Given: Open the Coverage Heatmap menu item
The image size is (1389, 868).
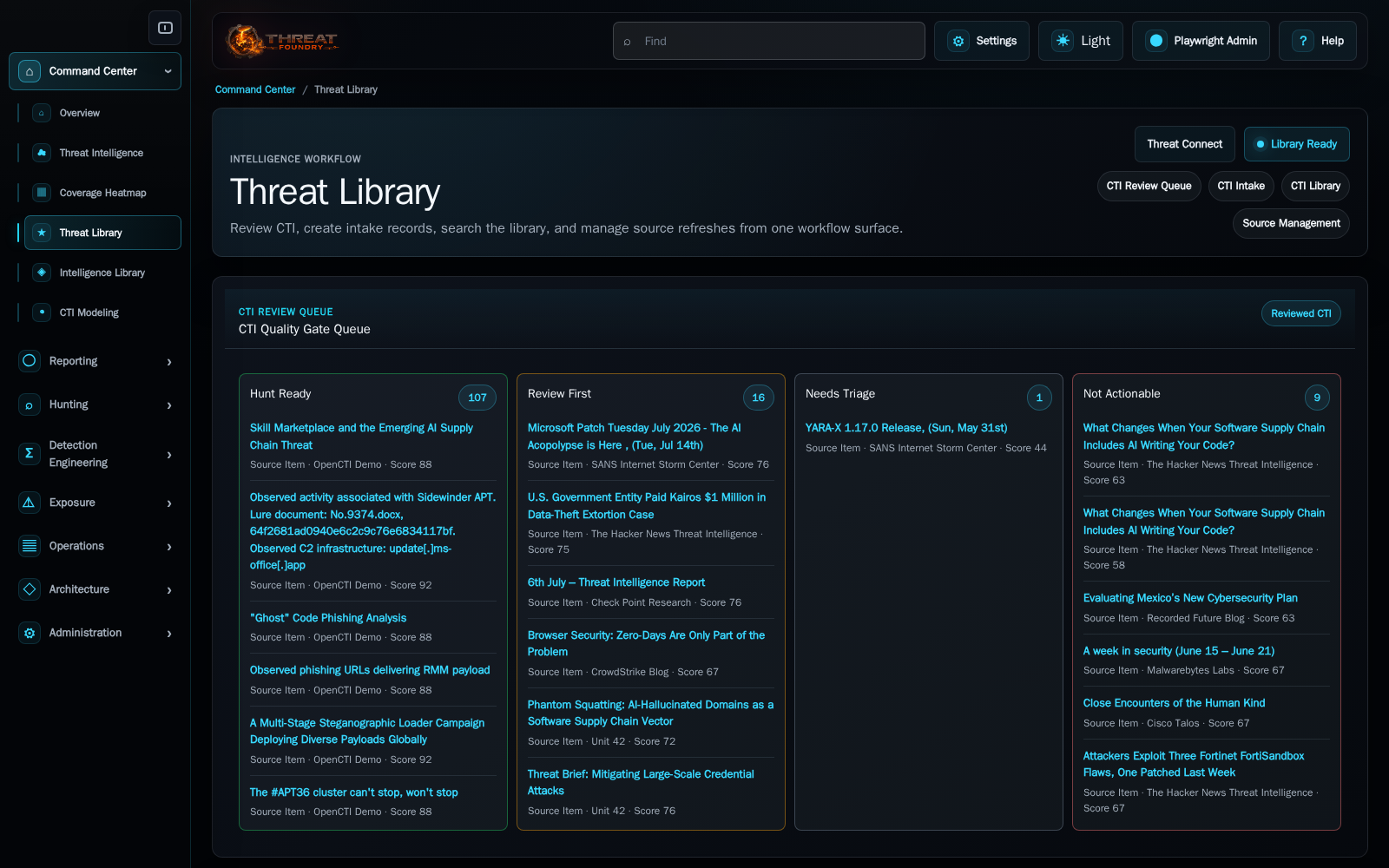Looking at the screenshot, I should [102, 193].
